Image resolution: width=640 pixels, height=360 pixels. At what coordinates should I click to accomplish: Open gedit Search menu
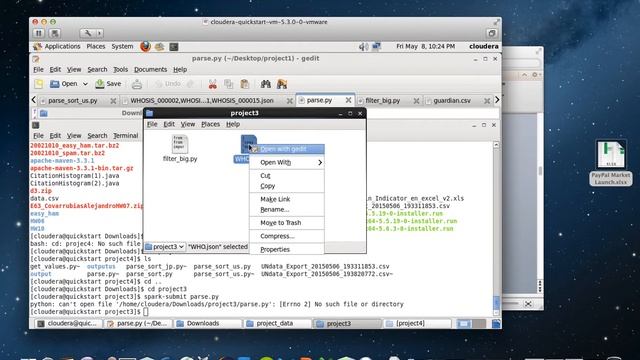(97, 70)
